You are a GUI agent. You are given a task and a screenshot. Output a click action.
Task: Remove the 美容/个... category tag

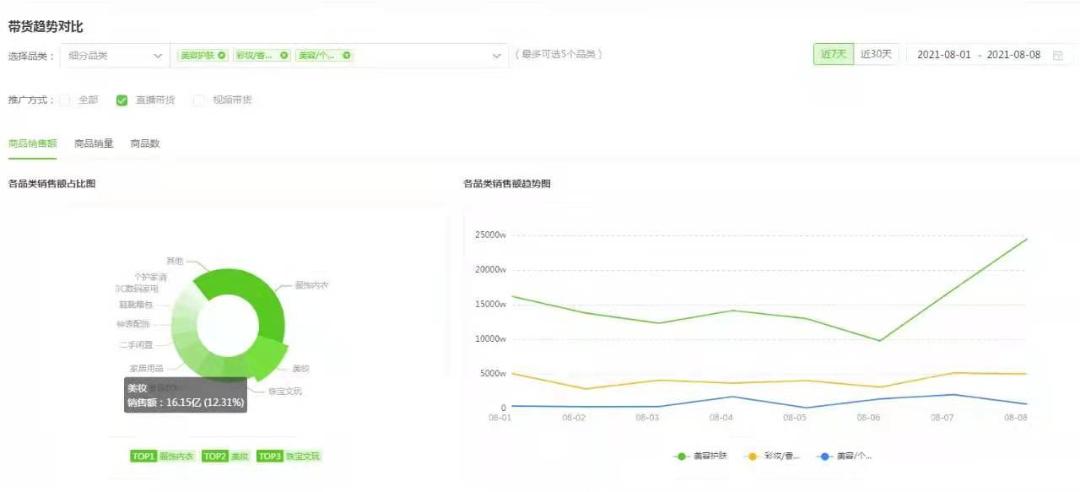click(347, 55)
